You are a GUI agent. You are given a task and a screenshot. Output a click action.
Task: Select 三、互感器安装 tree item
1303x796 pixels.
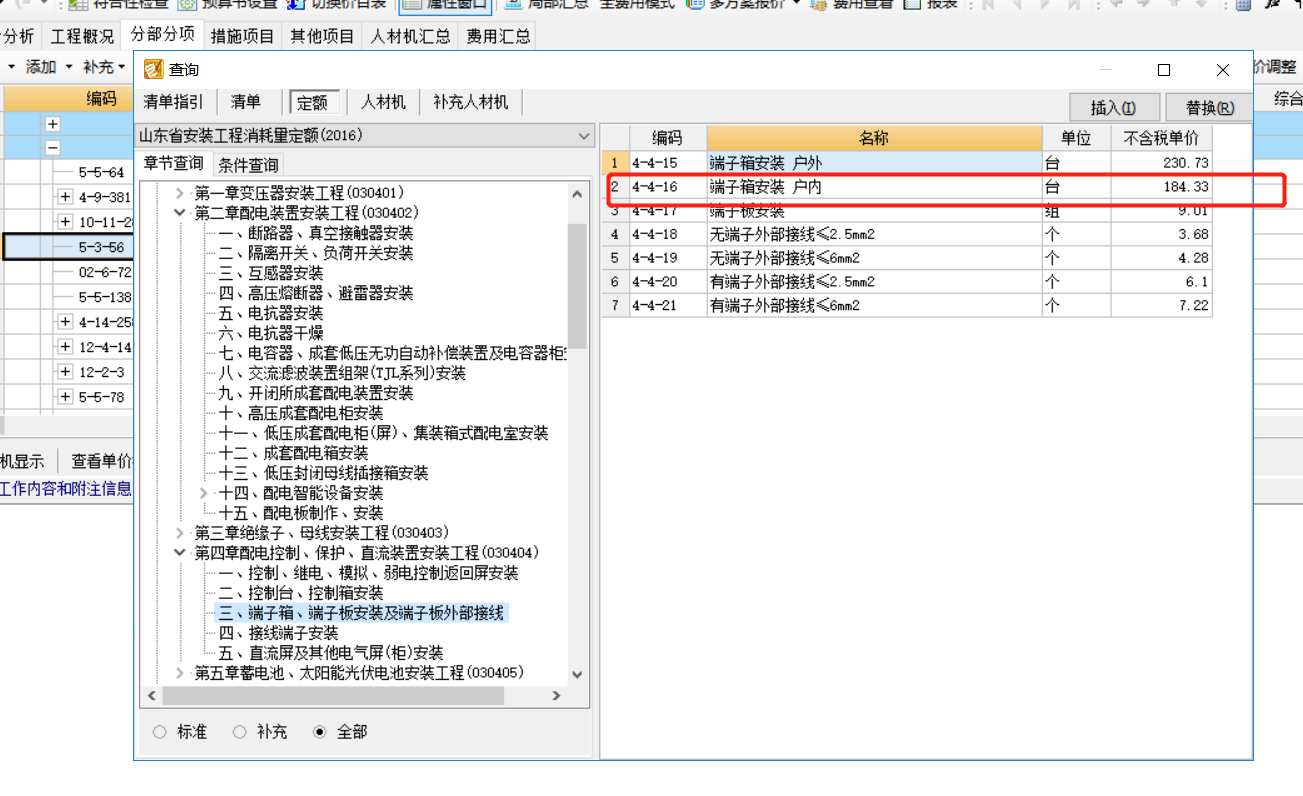click(x=271, y=273)
